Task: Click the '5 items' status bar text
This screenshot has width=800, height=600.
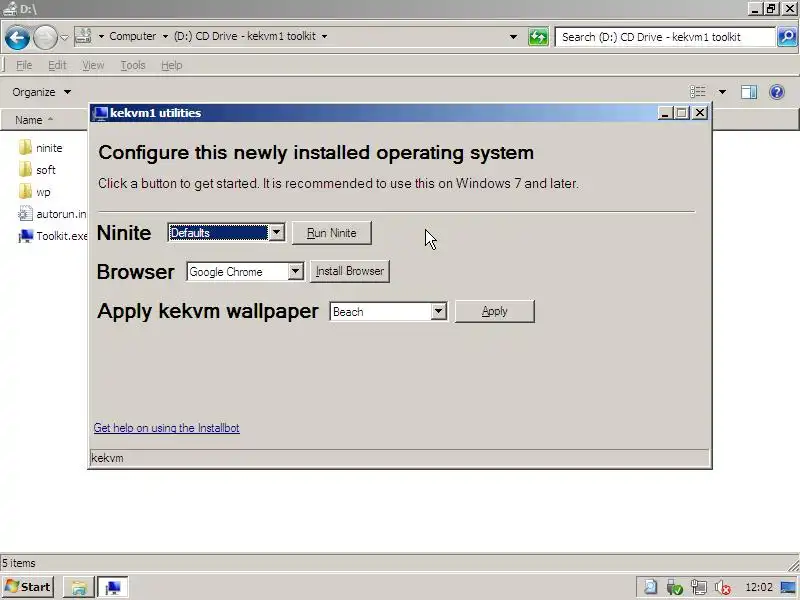Action: [x=19, y=563]
